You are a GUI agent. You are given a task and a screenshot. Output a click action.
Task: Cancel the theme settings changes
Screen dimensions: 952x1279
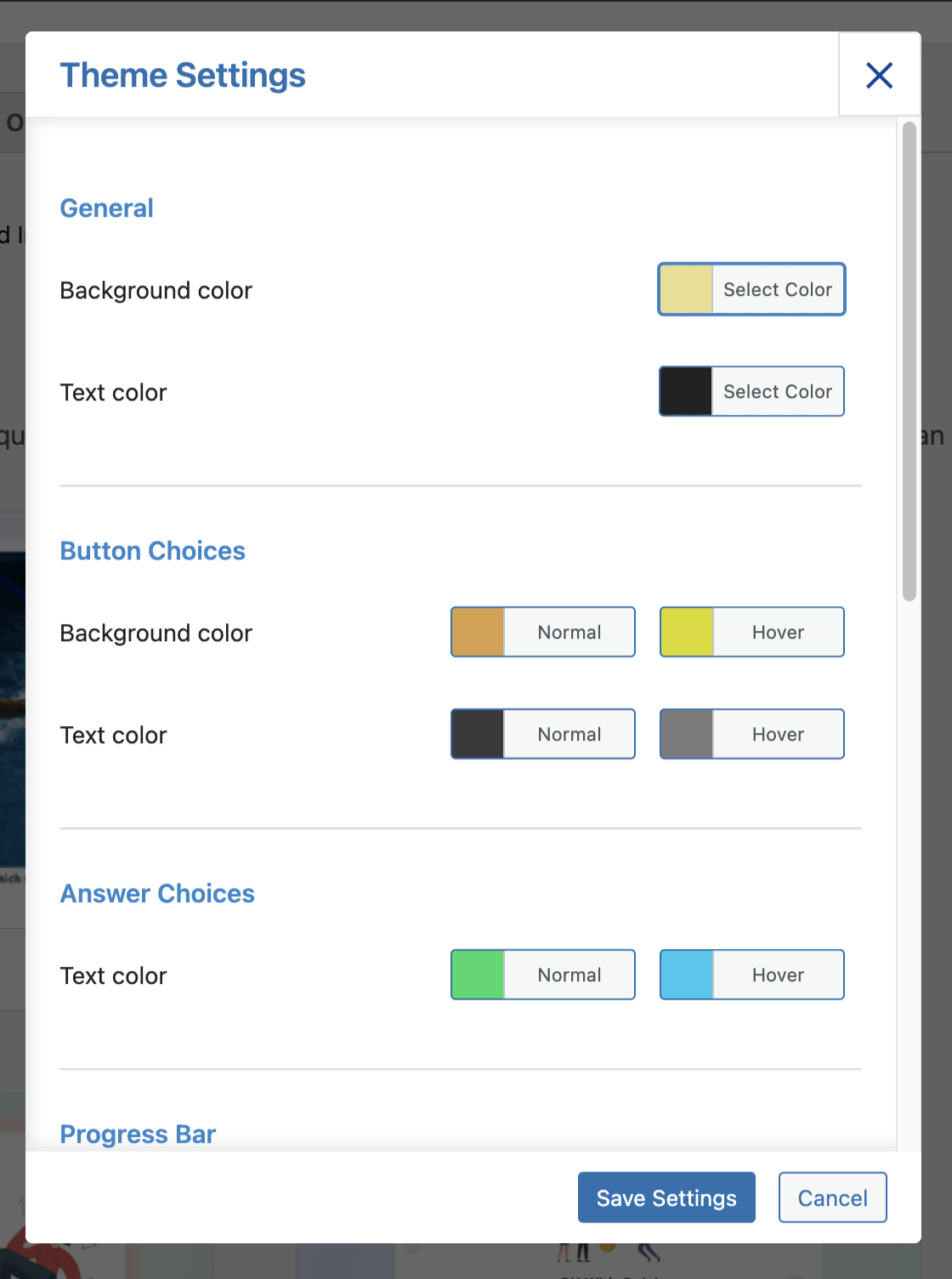(x=832, y=1197)
